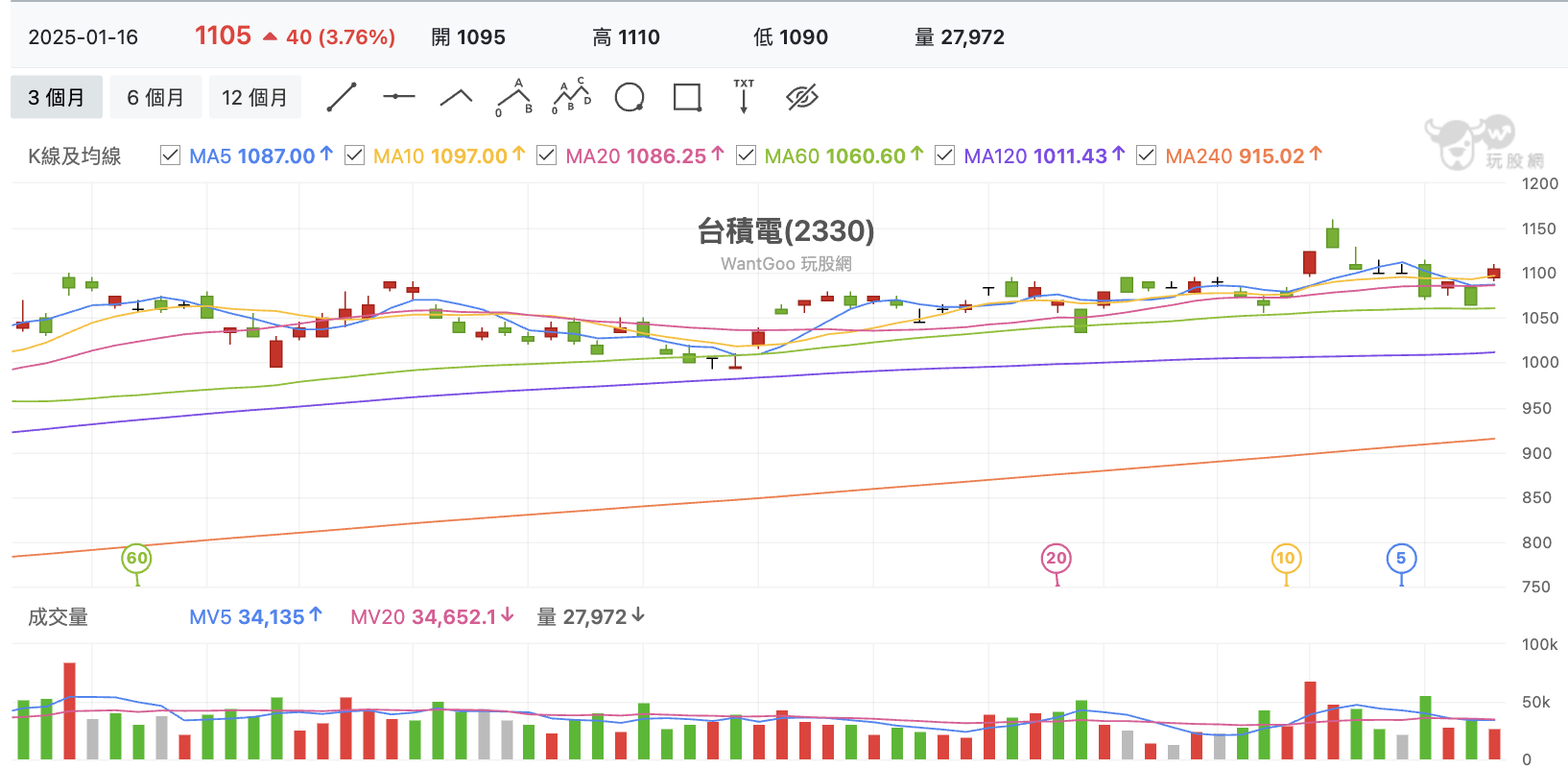Select the 0-A-B-C-D wave pattern tool
Image resolution: width=1568 pixels, height=768 pixels.
(572, 97)
